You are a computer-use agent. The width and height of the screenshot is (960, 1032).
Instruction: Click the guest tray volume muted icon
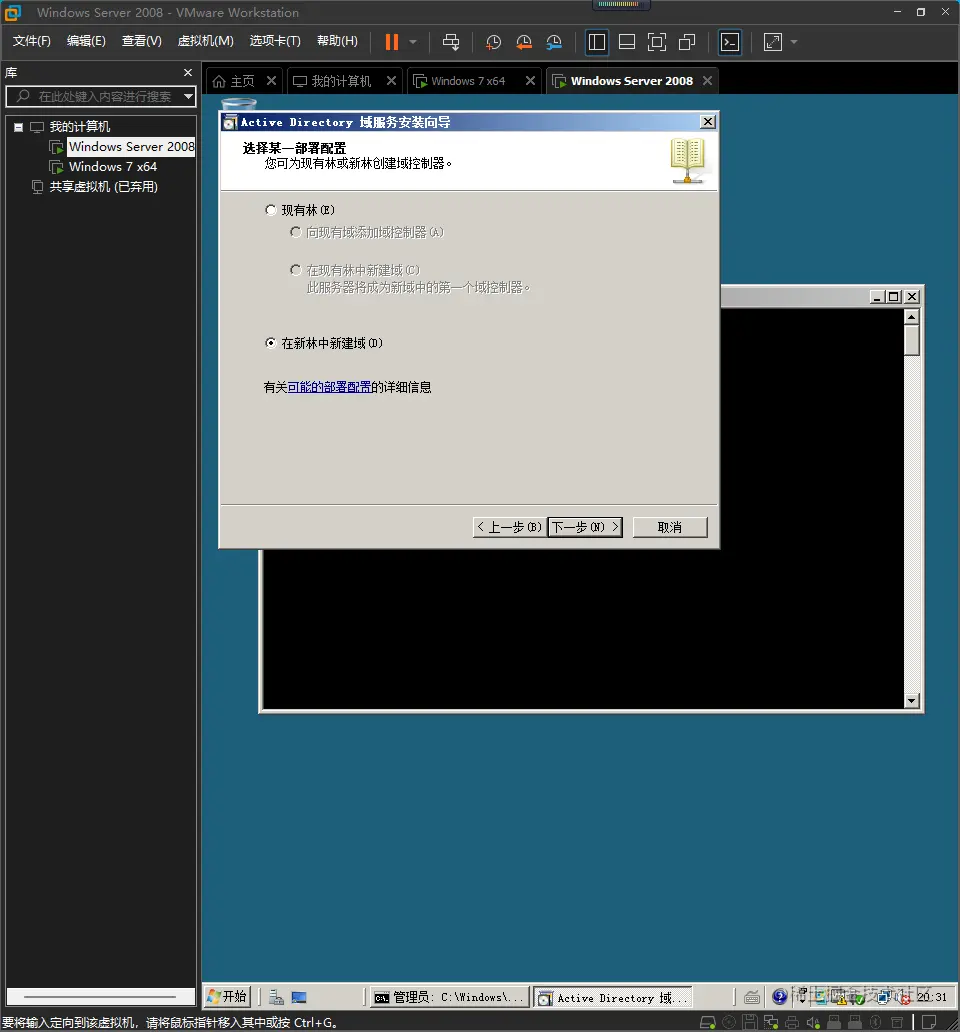tap(904, 998)
